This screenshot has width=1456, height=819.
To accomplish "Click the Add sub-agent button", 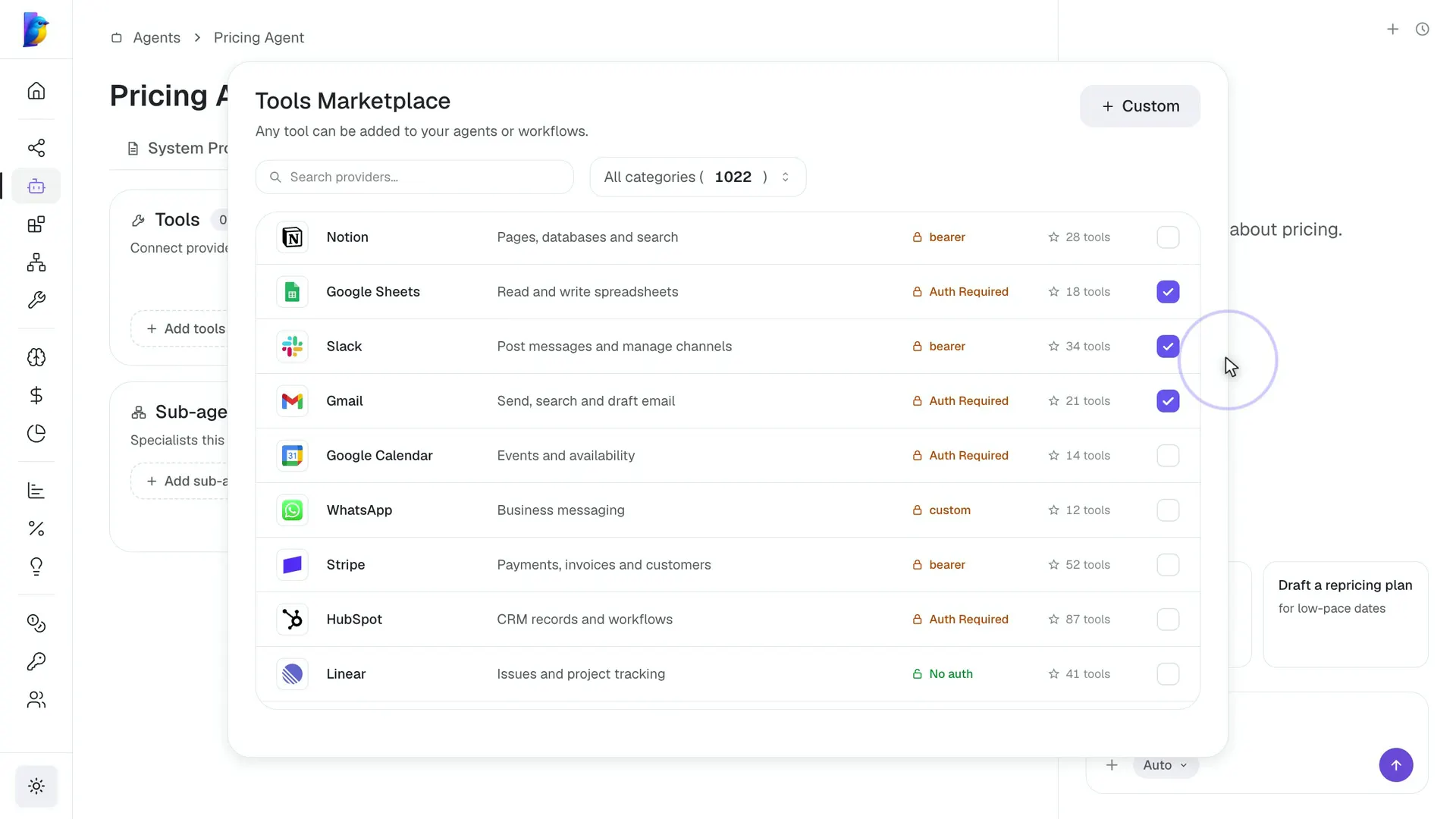I will [179, 481].
